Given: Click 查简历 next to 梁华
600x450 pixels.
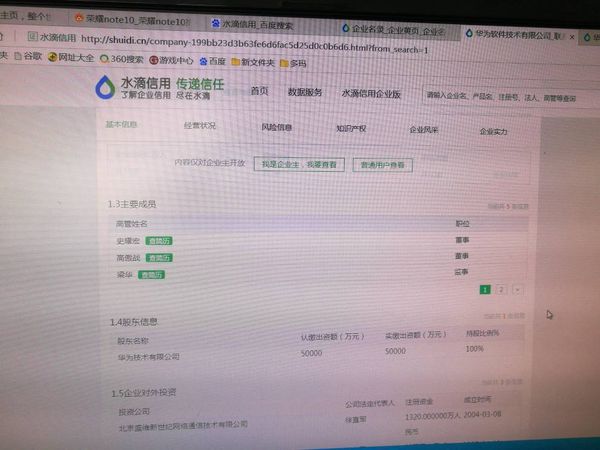Looking at the screenshot, I should tap(152, 275).
